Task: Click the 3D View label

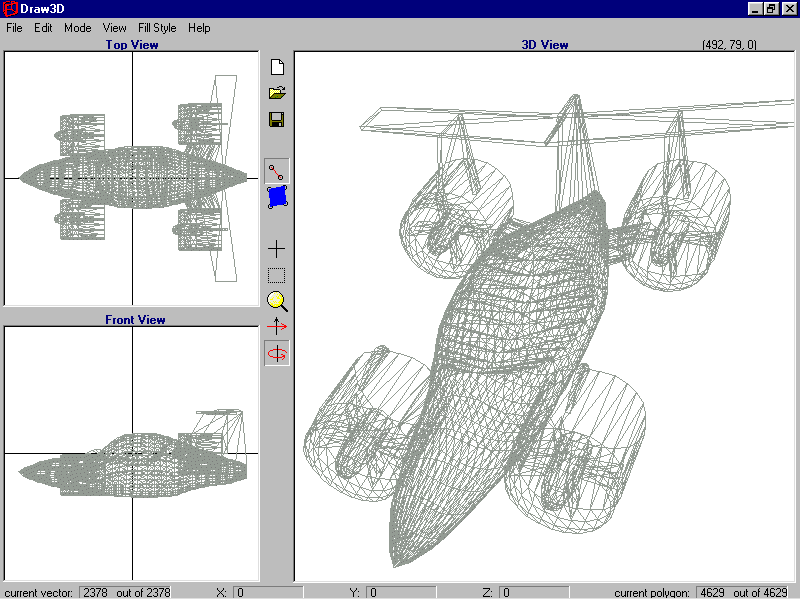Action: 545,45
